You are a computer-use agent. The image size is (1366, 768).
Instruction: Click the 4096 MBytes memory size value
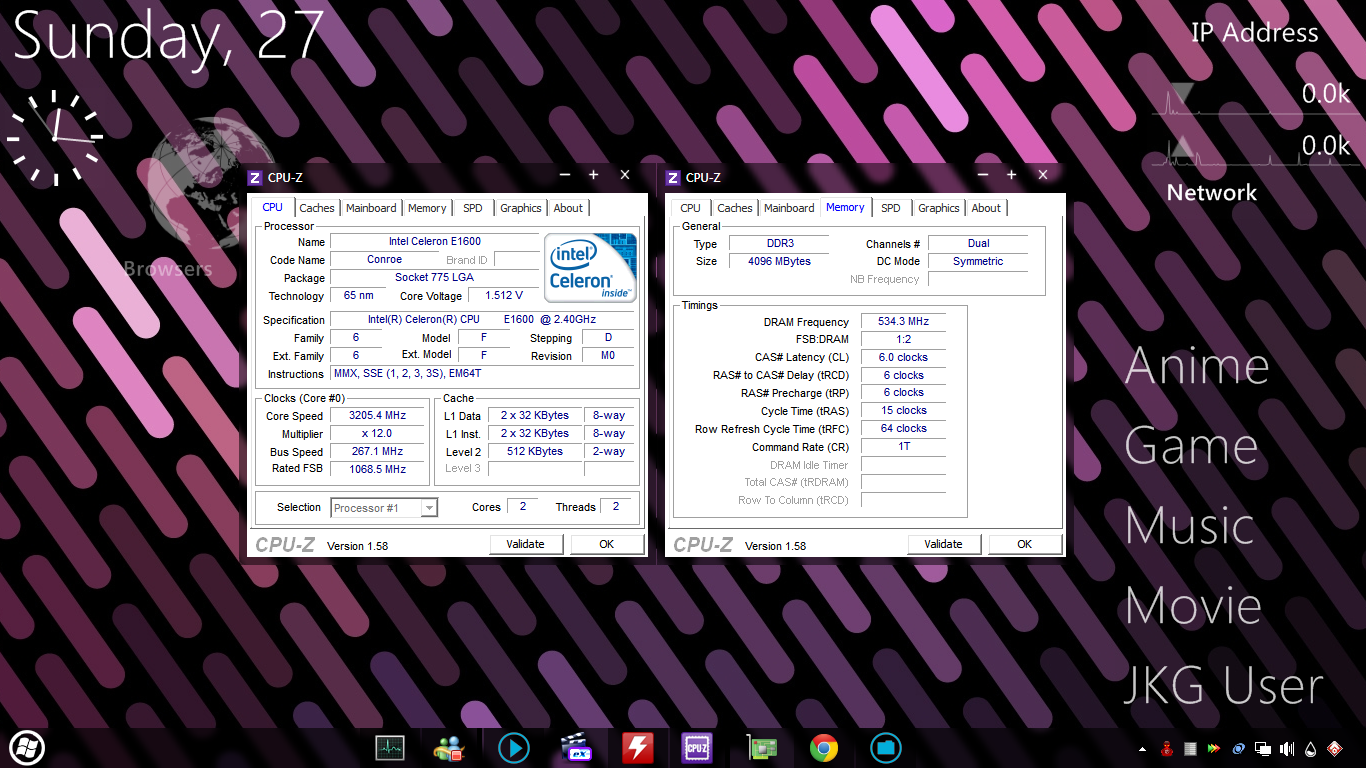click(779, 261)
